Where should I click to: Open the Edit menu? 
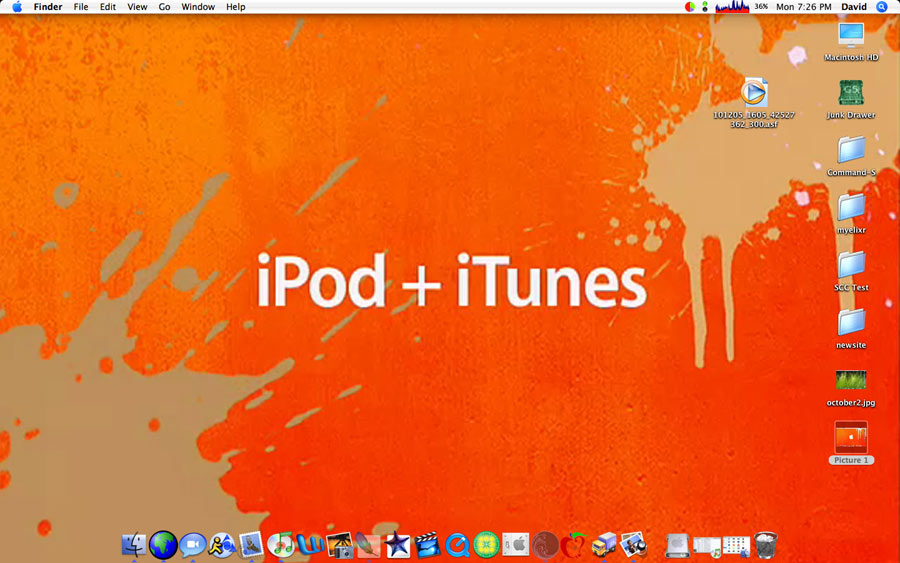(x=107, y=7)
